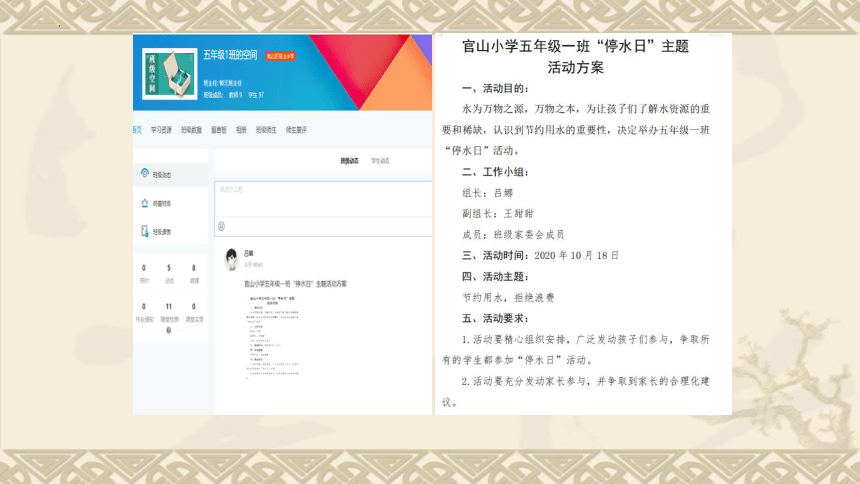Click the heading 一、活动目的
This screenshot has height=484, width=860.
coord(495,88)
